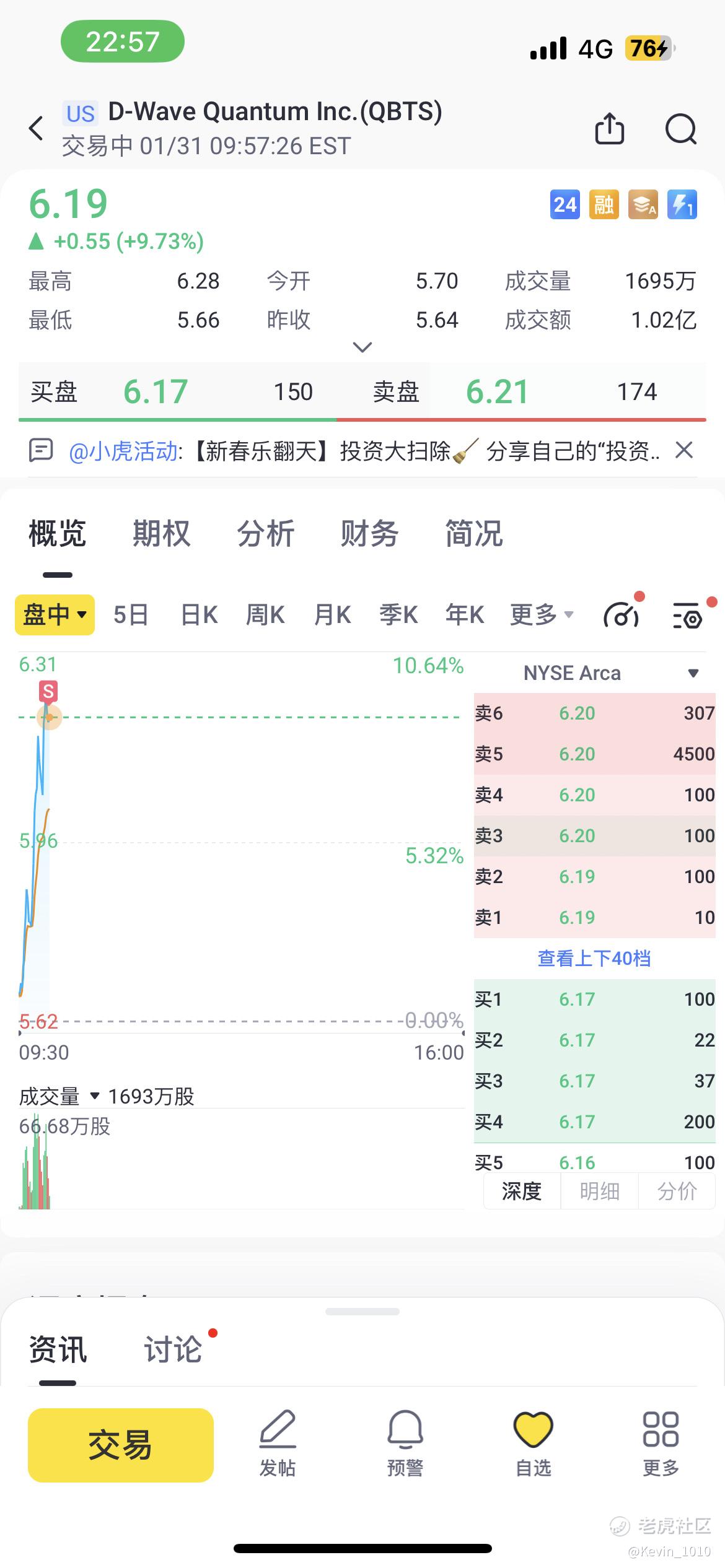Image resolution: width=725 pixels, height=1568 pixels.
Task: Open the chart settings icon
Action: pyautogui.click(x=689, y=615)
